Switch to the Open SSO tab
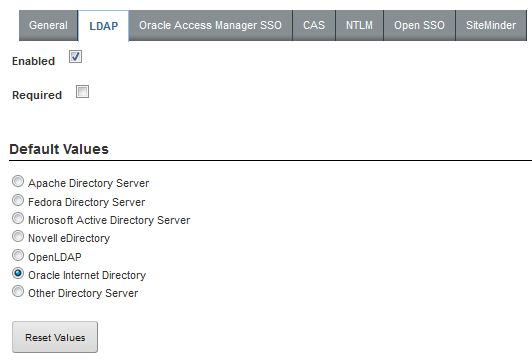The image size is (532, 360). coord(419,25)
